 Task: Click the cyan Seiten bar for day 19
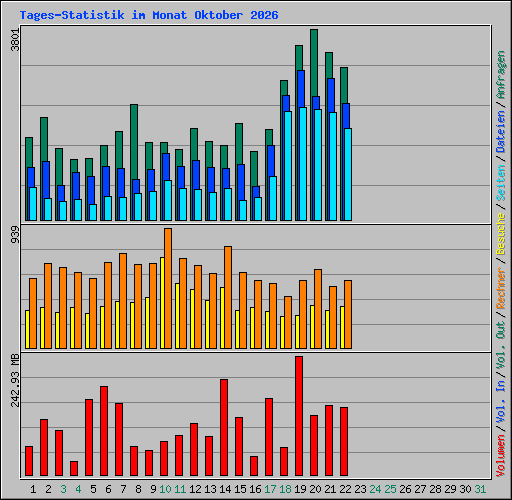coord(303,164)
